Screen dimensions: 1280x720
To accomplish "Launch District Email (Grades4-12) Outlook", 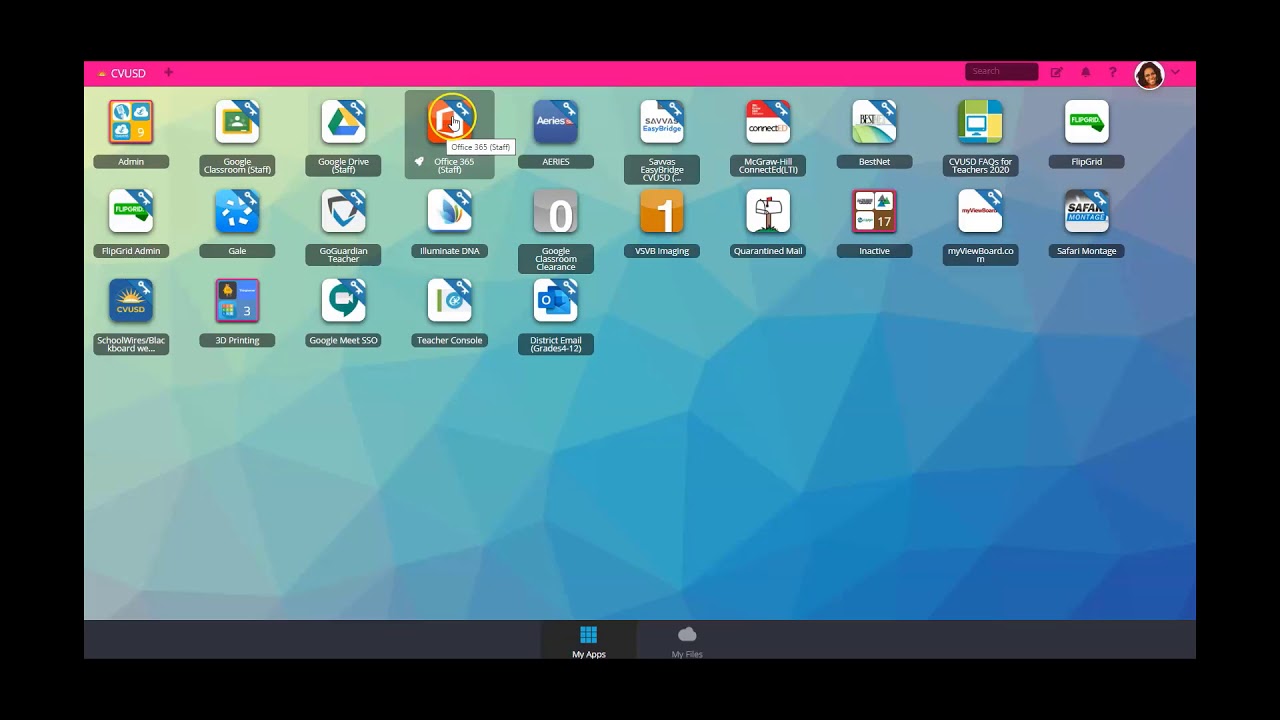I will coord(556,300).
